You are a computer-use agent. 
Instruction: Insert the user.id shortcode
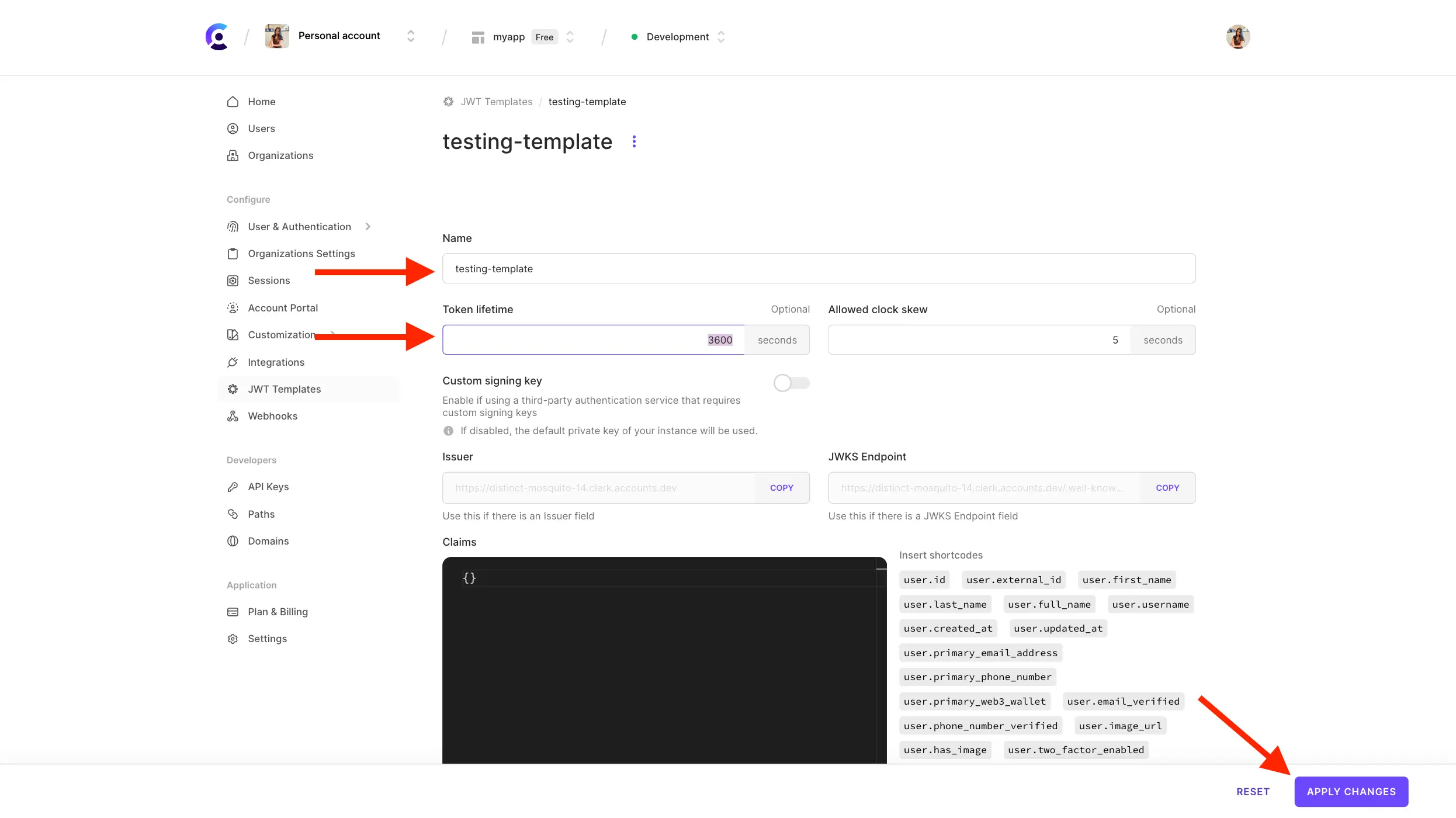click(x=924, y=579)
